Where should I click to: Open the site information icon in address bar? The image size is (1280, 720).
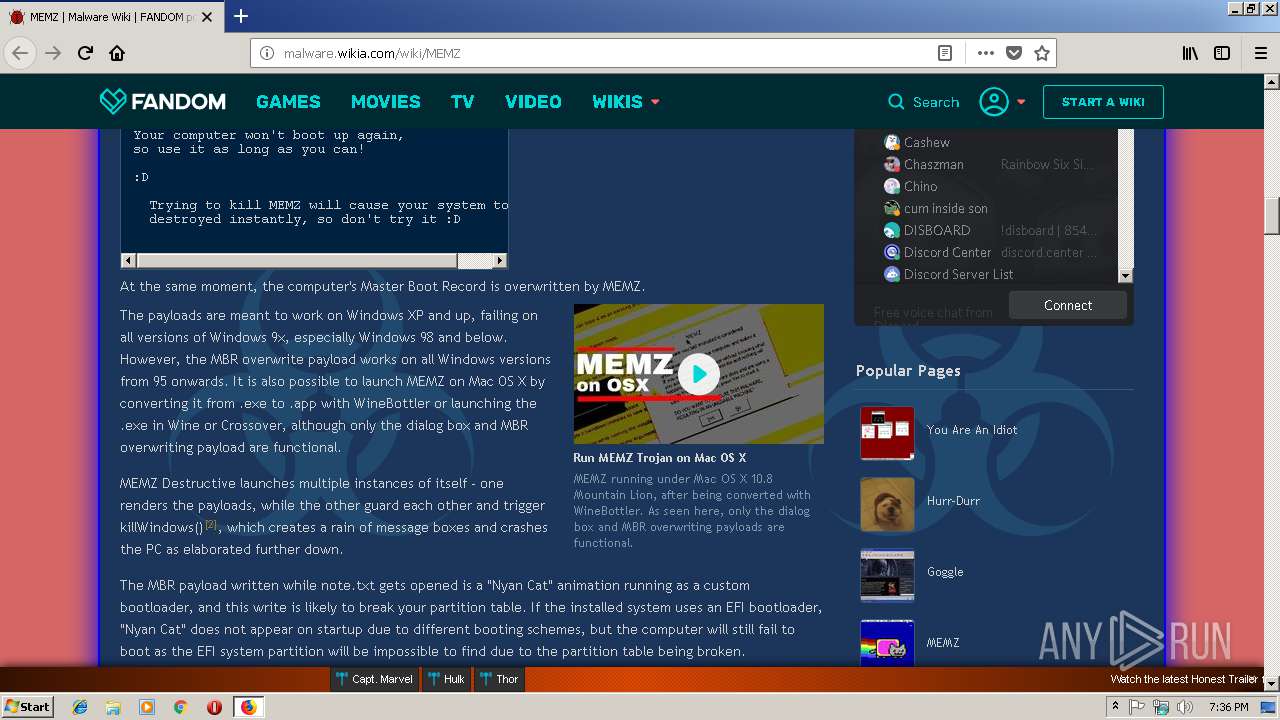coord(267,53)
